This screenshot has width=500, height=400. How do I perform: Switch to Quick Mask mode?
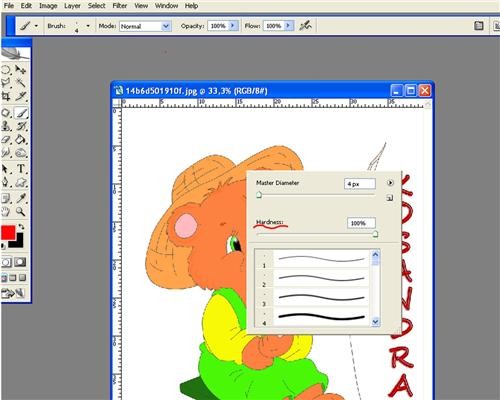(x=20, y=262)
